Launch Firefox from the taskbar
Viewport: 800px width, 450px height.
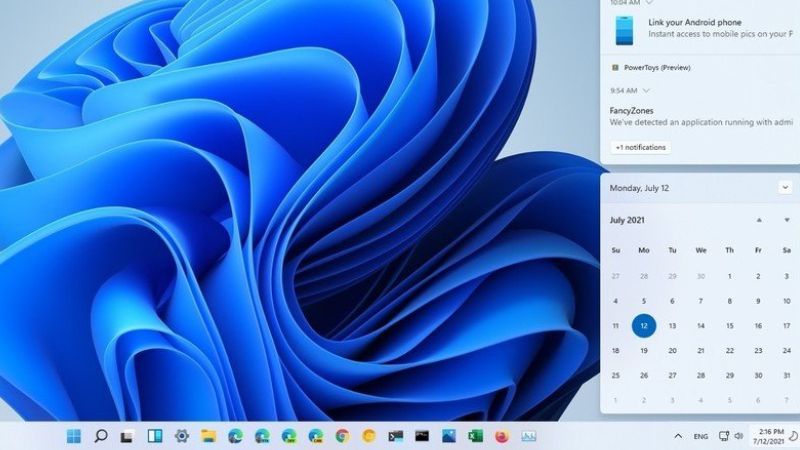coord(502,436)
